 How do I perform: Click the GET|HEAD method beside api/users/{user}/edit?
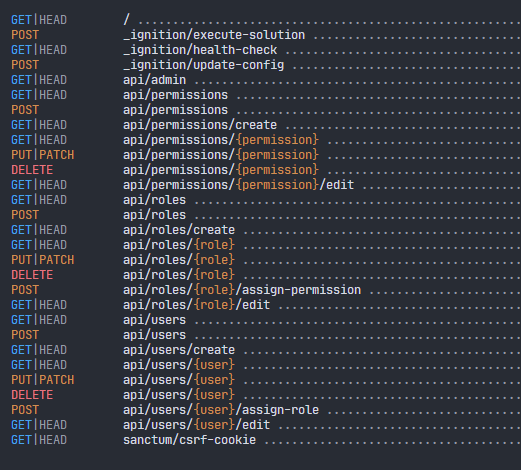tap(39, 425)
